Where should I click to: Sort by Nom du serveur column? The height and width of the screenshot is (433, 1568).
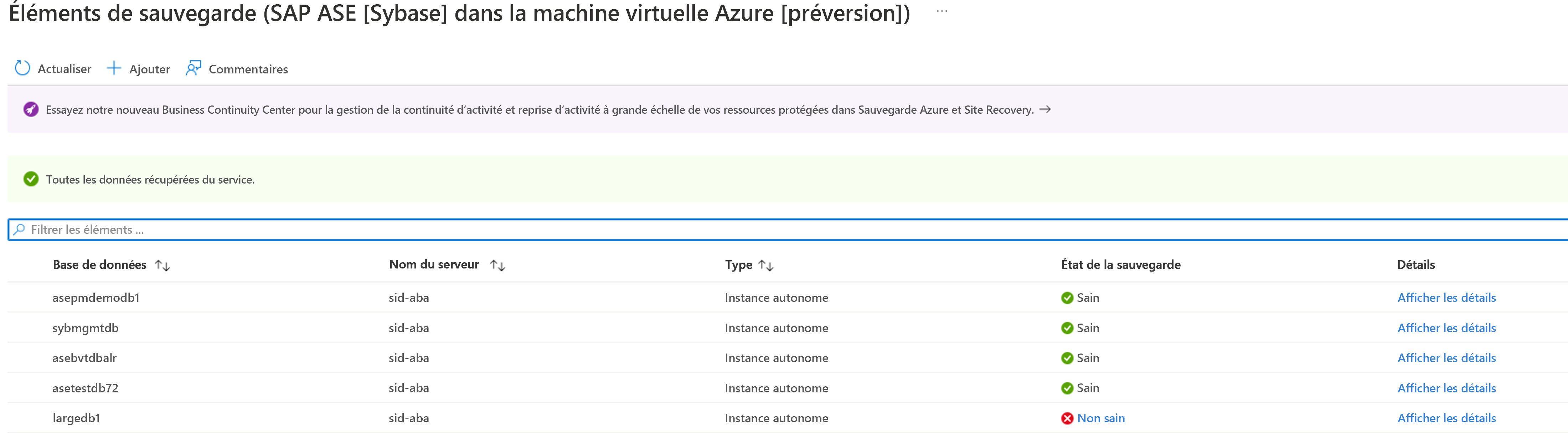[497, 266]
